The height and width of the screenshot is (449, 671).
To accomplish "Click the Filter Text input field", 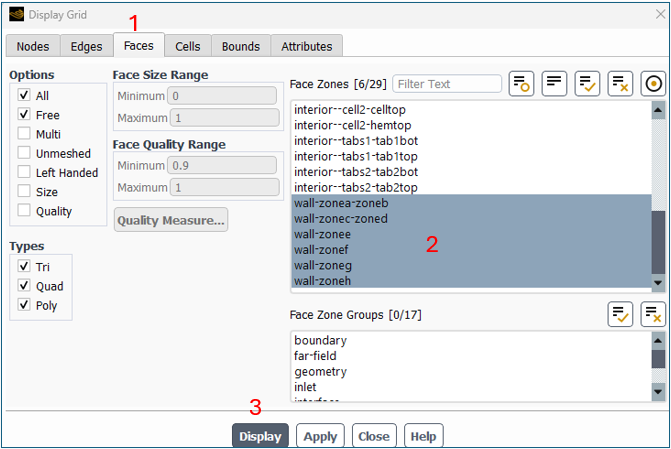I will (x=447, y=84).
